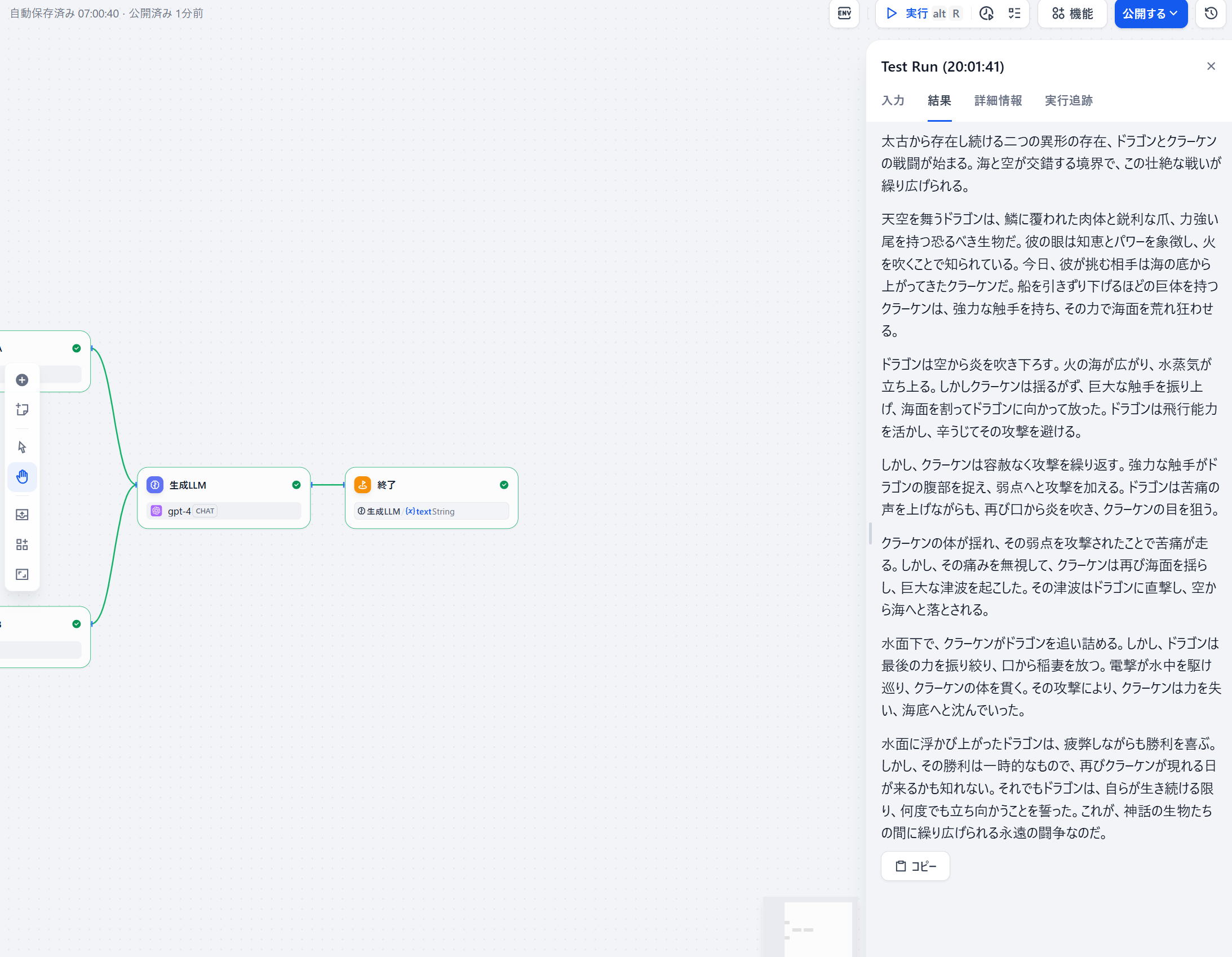Open version history with the restore clock icon
The width and height of the screenshot is (1232, 957).
1211,14
